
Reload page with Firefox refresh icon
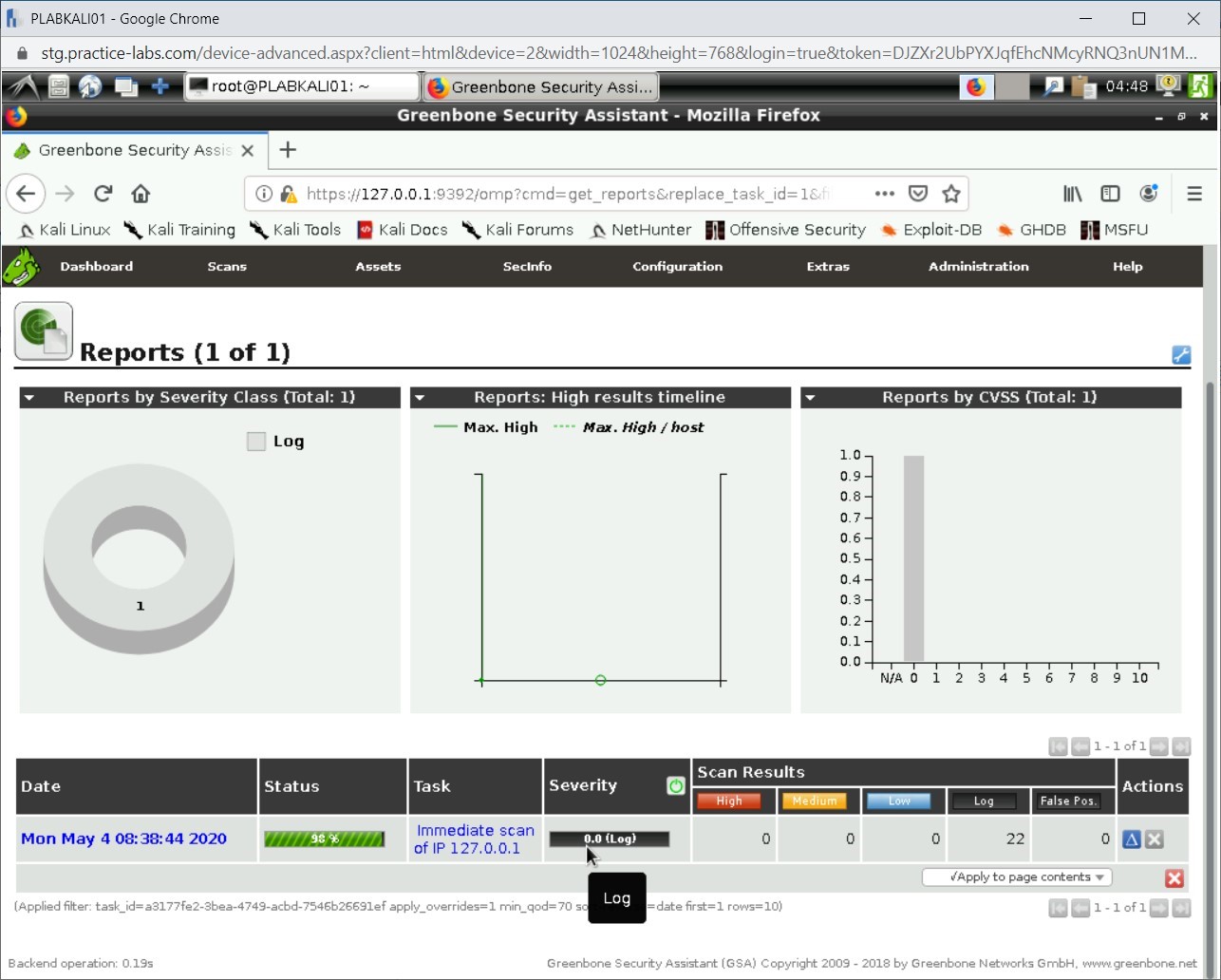[103, 194]
